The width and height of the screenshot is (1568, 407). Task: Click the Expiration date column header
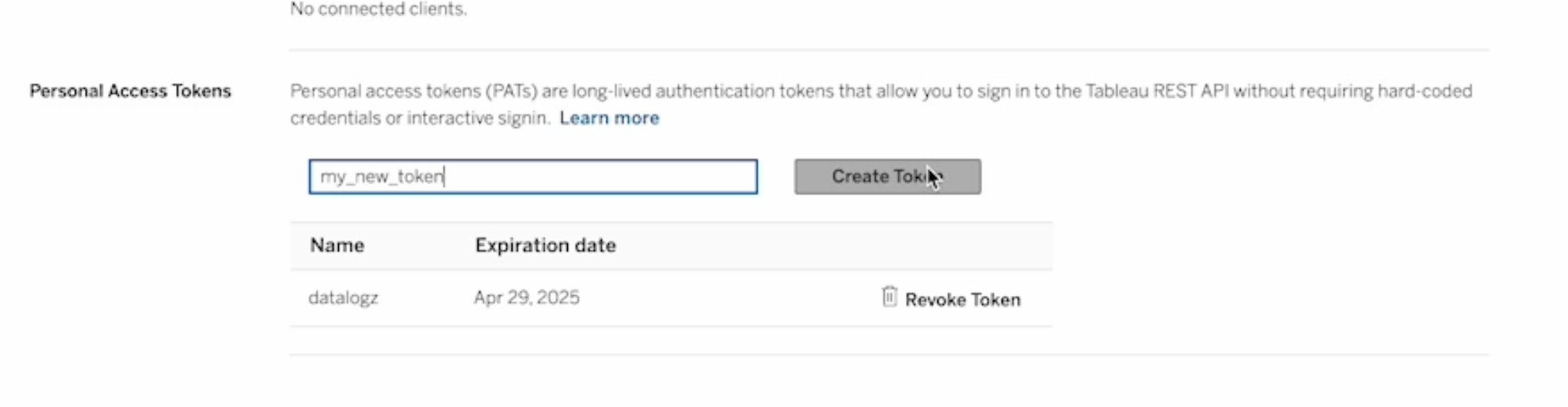545,245
